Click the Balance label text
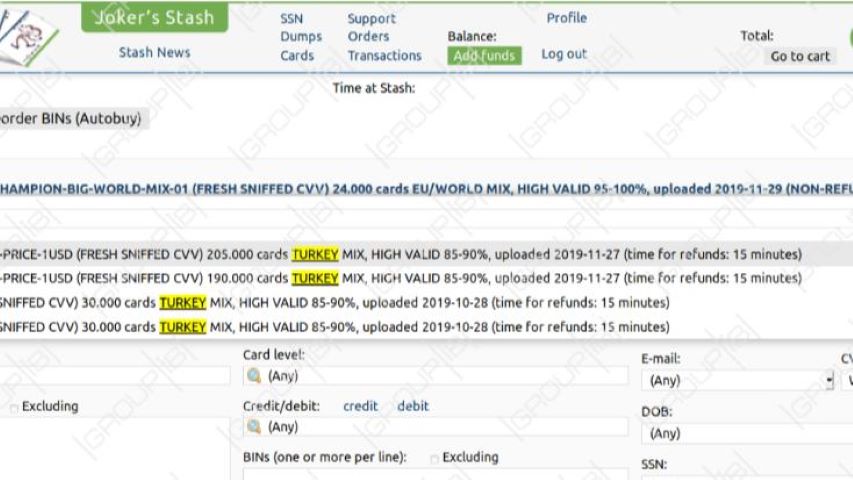This screenshot has height=480, width=853. (x=472, y=36)
